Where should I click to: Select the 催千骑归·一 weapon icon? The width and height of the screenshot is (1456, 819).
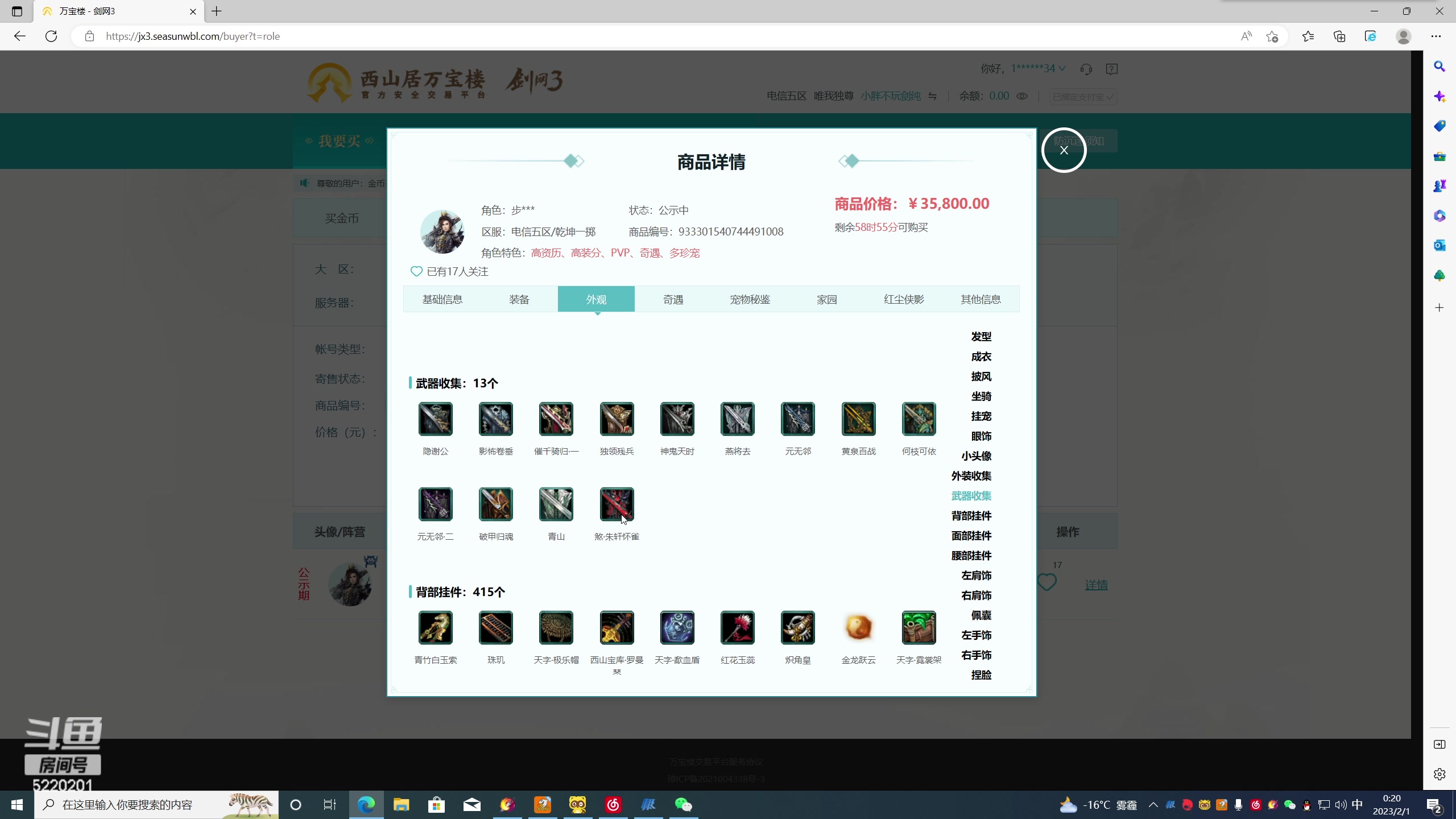[x=556, y=419]
